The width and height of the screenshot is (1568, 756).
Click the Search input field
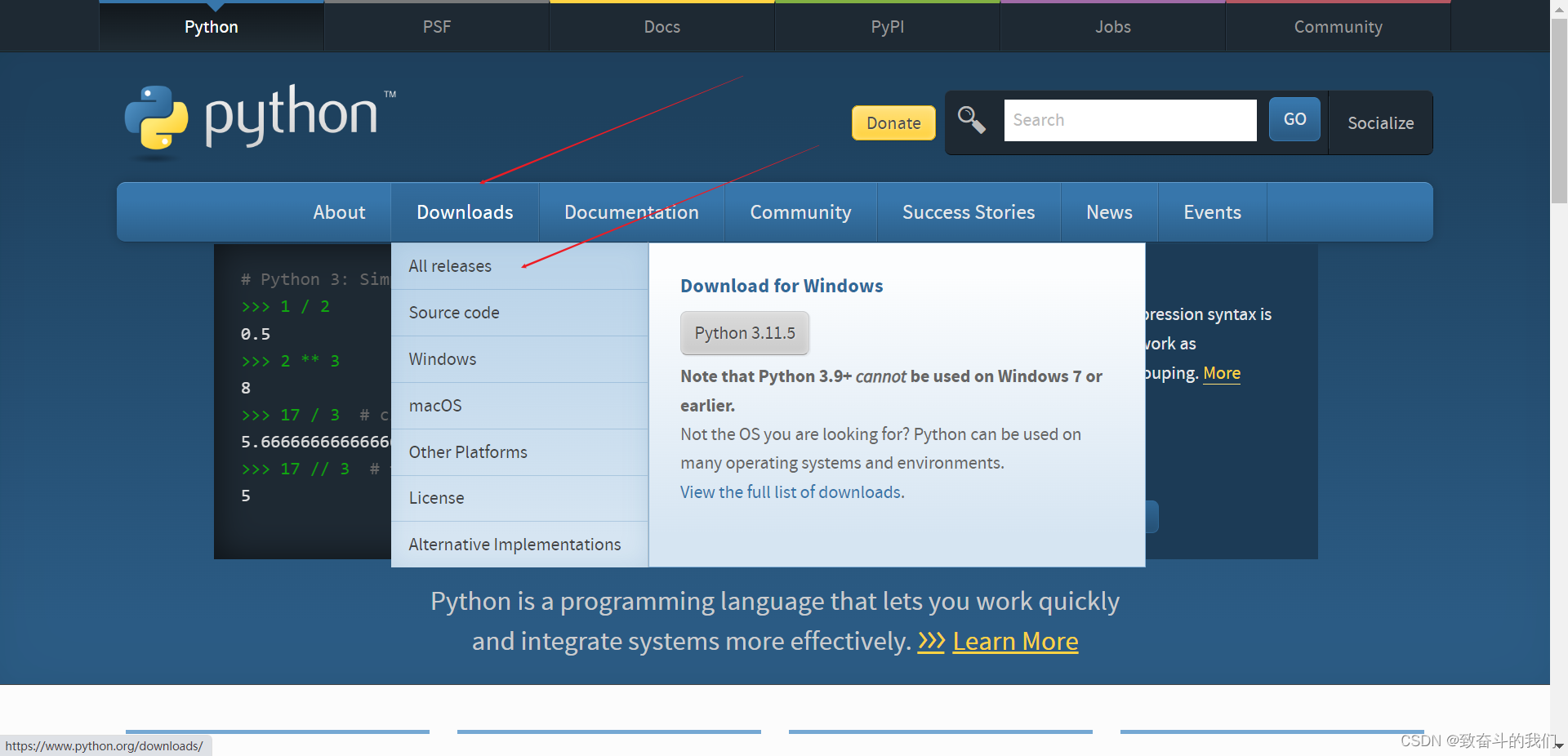[1130, 120]
